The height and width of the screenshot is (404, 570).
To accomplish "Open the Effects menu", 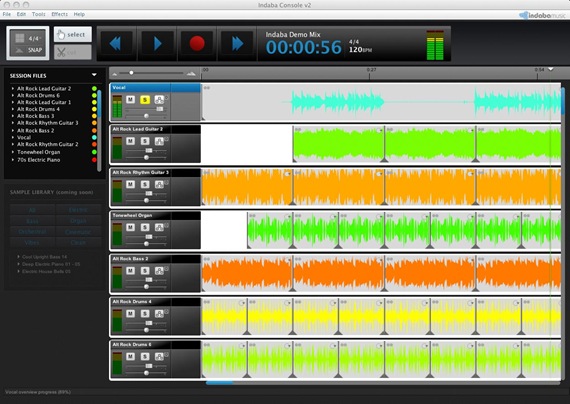I will point(60,14).
